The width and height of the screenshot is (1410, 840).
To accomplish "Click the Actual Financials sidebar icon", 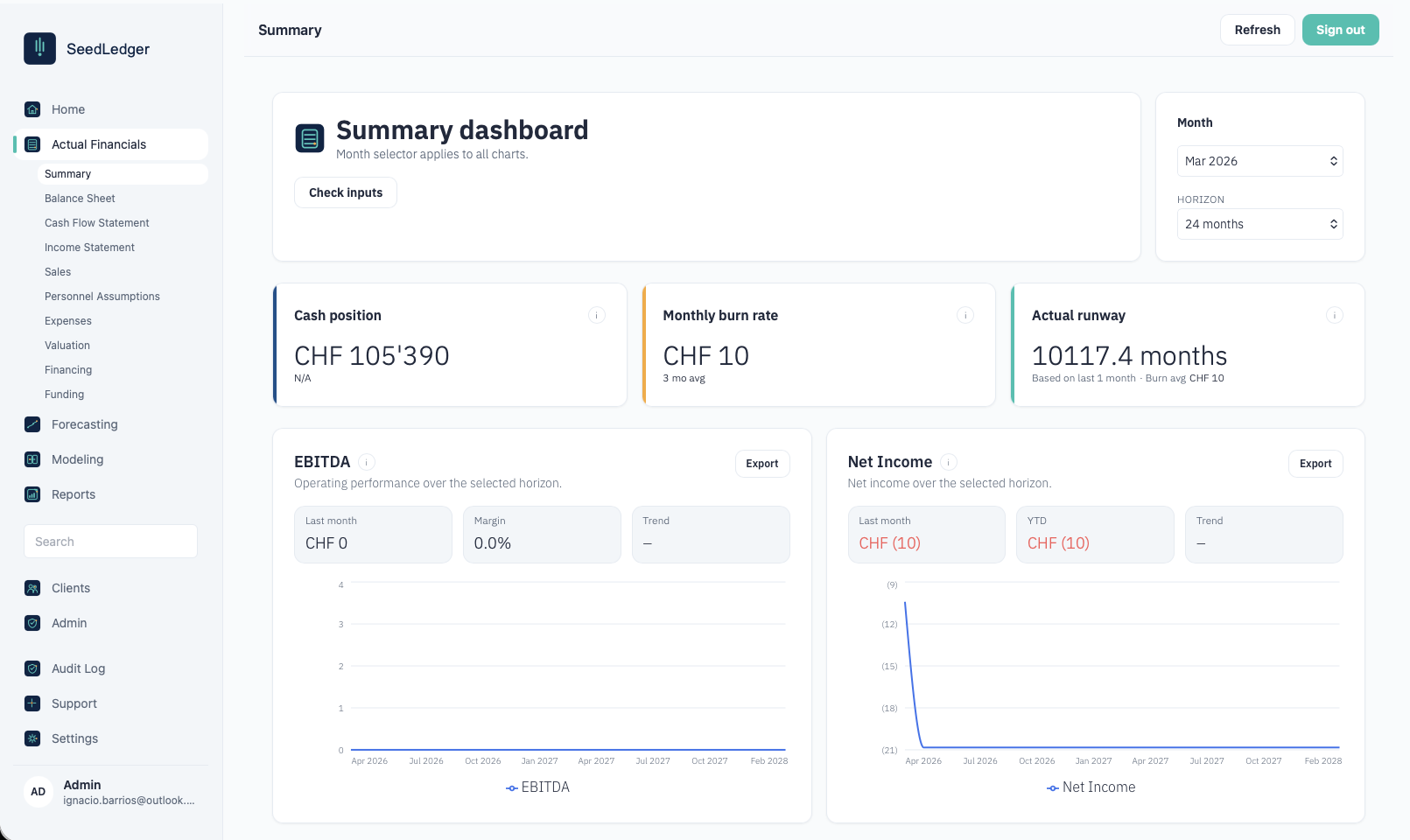I will click(32, 144).
